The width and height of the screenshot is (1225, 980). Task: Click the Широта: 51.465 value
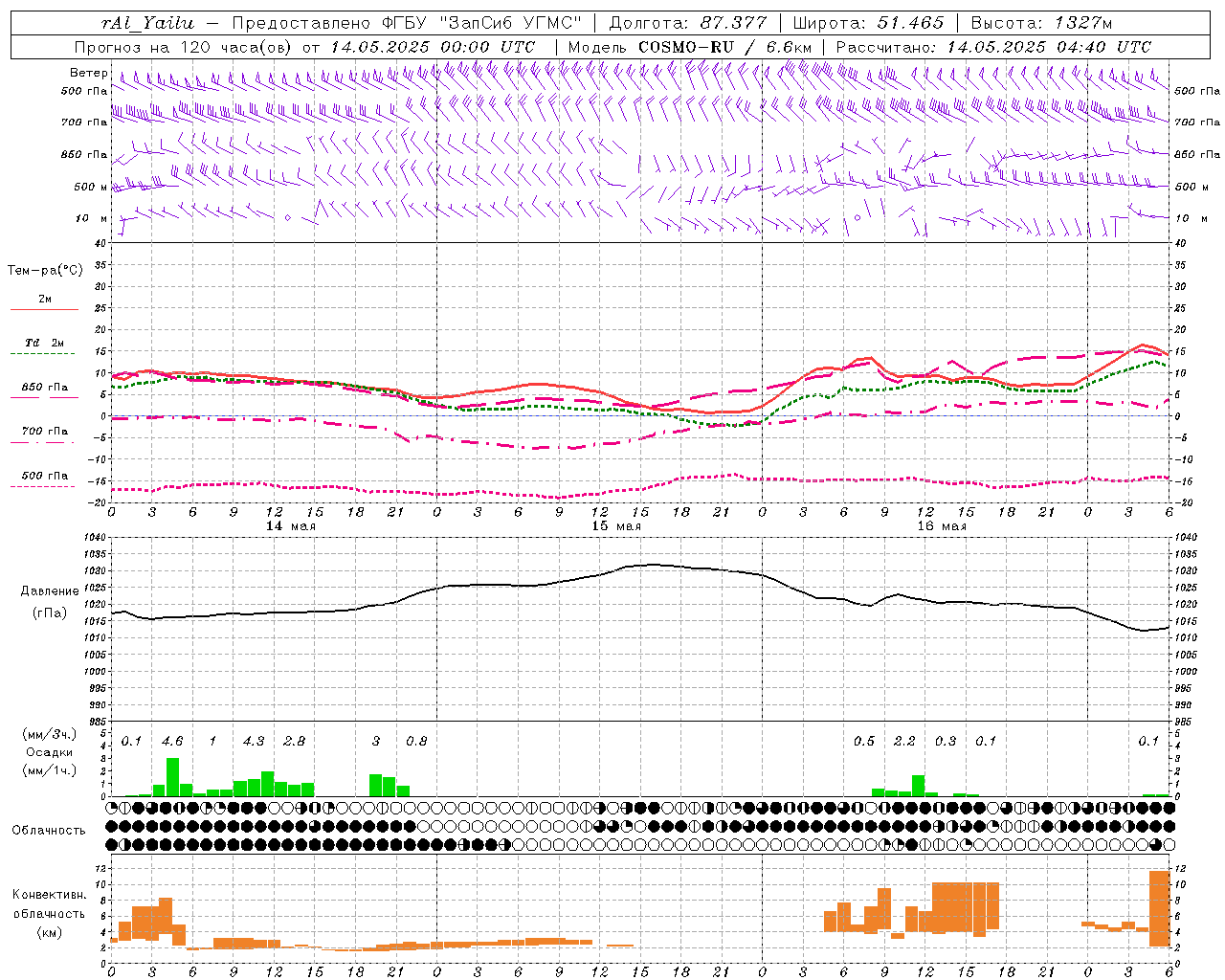tap(868, 23)
